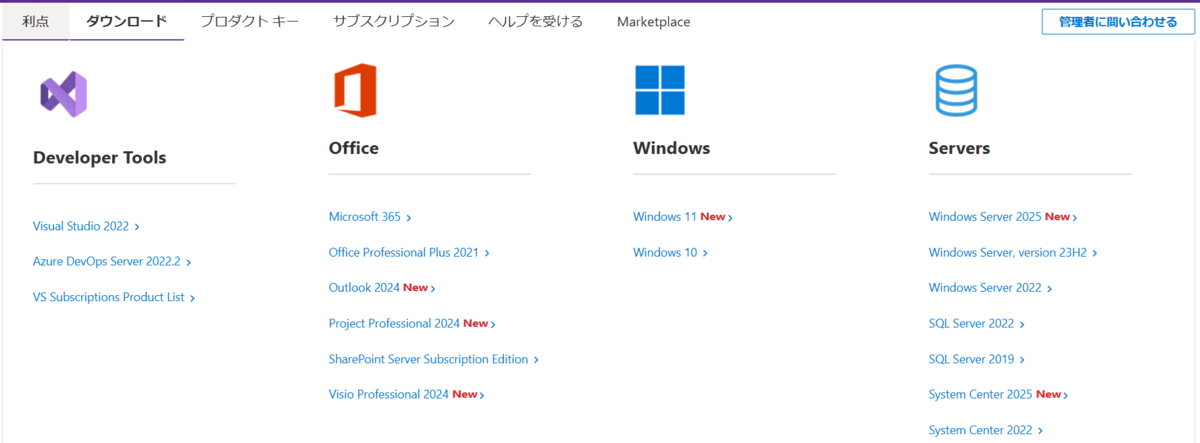Click the Visual Studio logo icon
1200x443 pixels.
(64, 95)
